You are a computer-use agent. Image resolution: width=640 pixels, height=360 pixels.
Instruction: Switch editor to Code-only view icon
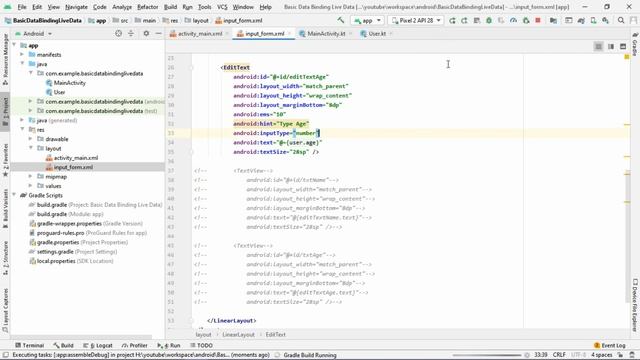click(598, 47)
